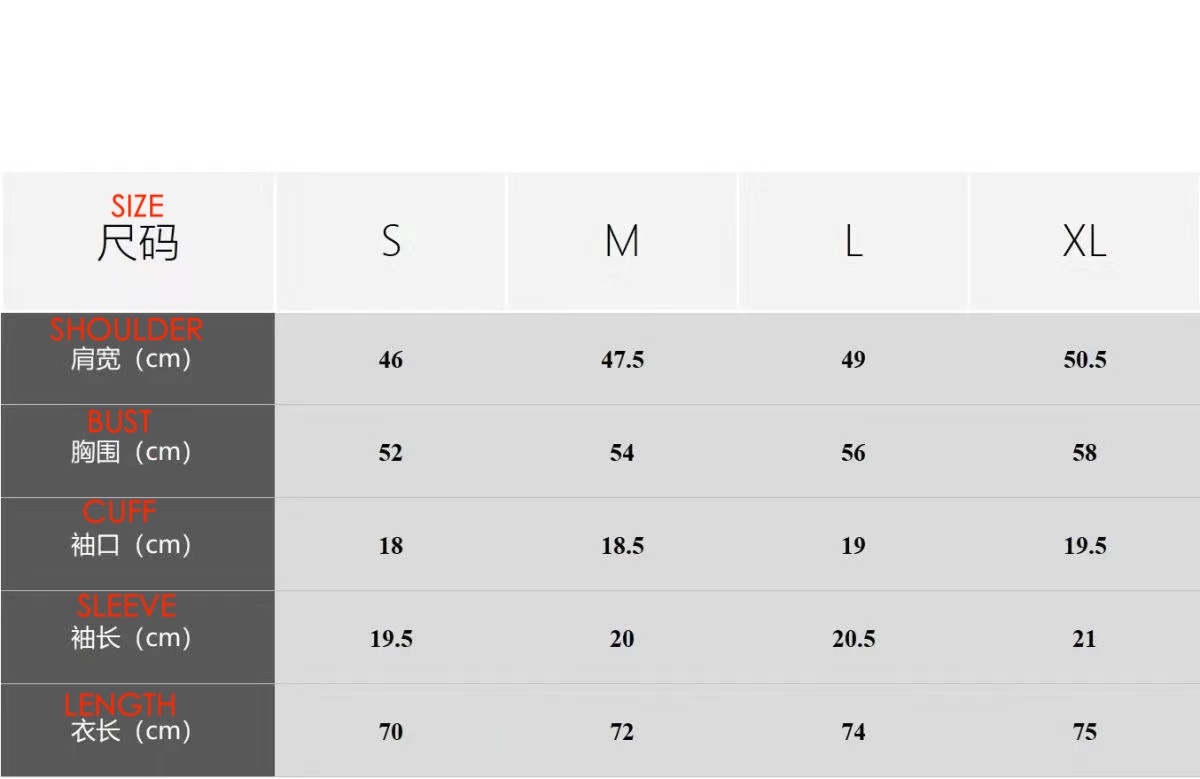Image resolution: width=1200 pixels, height=779 pixels.
Task: Click bust value 52 for size S
Action: pyautogui.click(x=391, y=453)
